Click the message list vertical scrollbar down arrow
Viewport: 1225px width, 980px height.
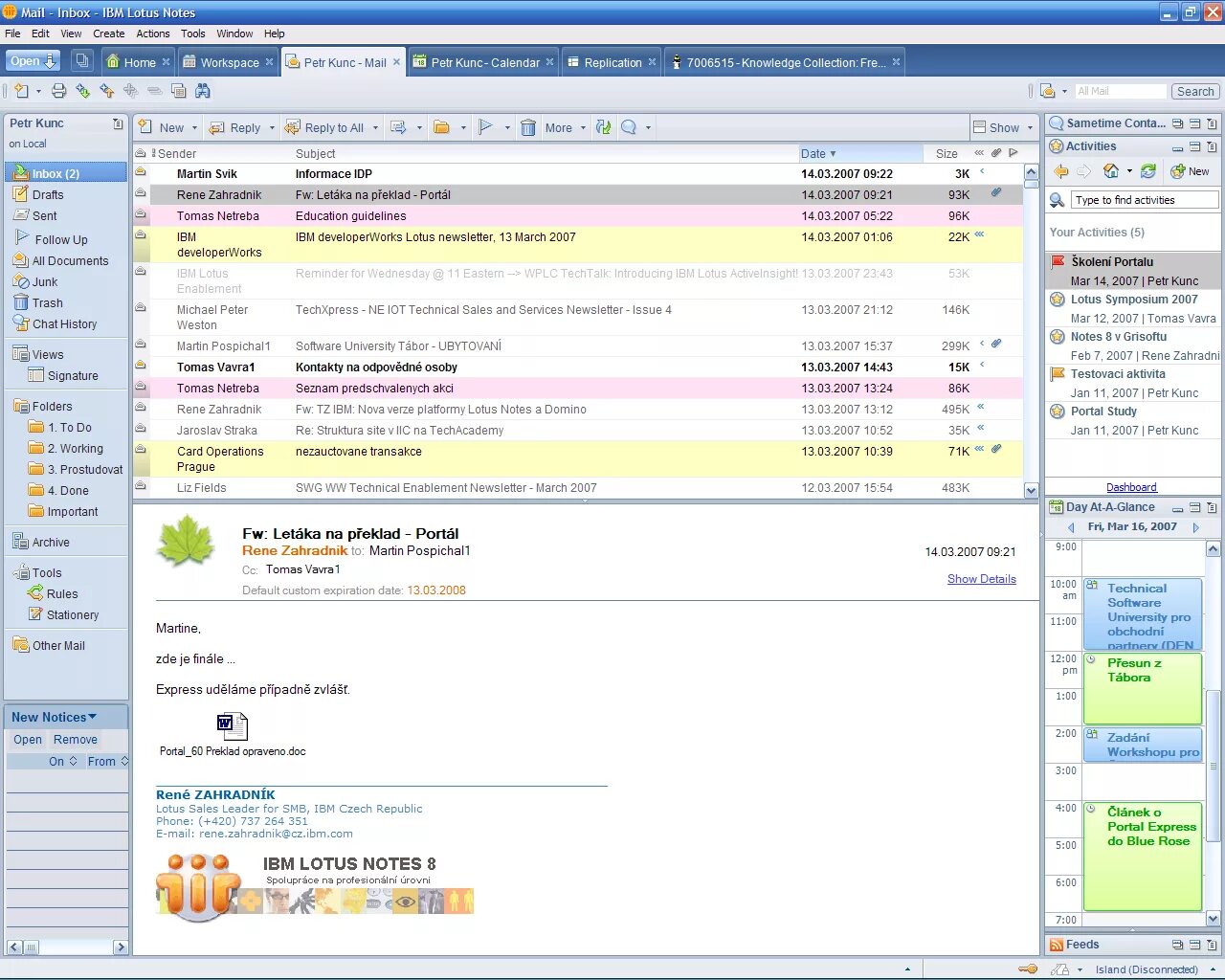[1031, 489]
